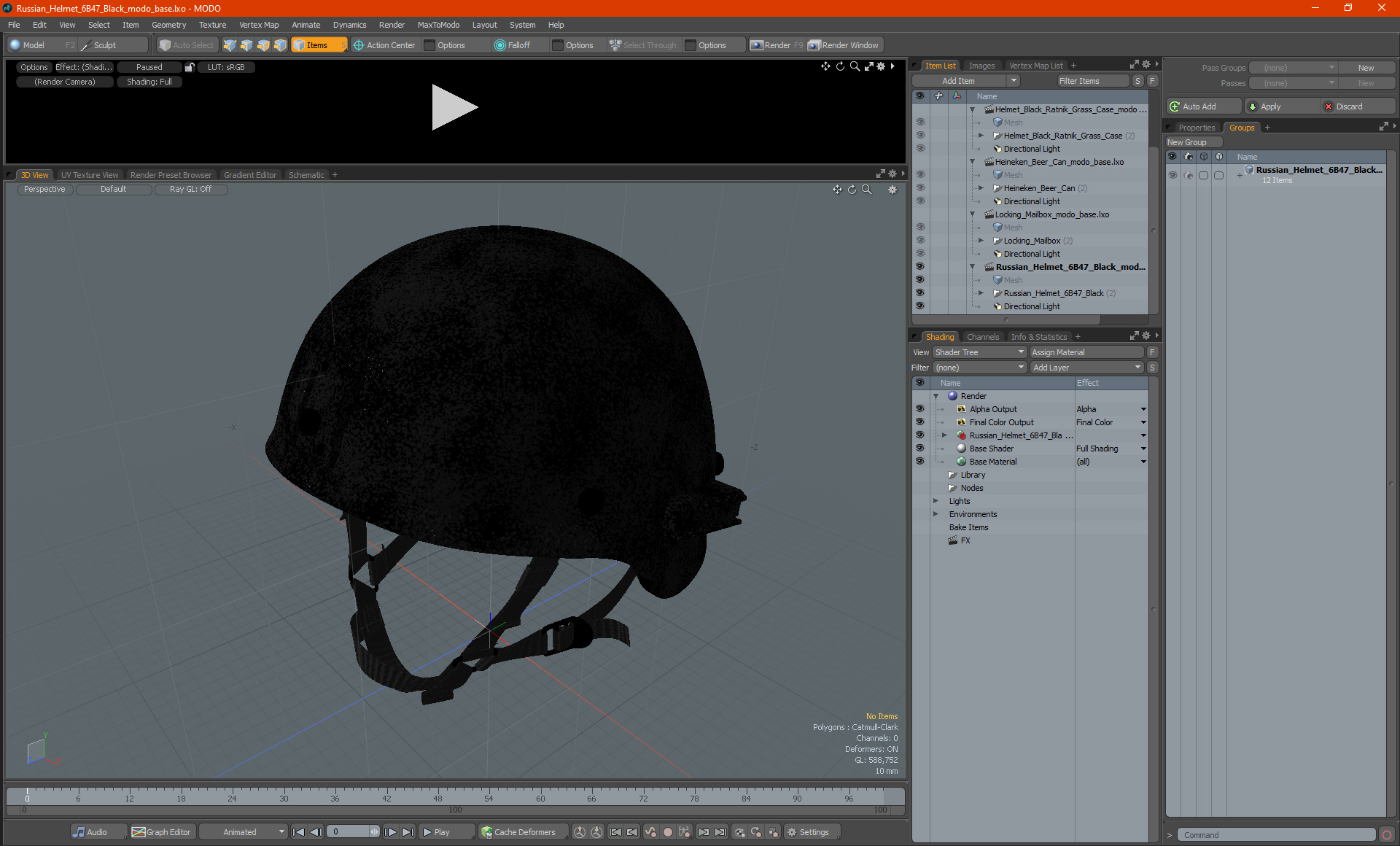Image resolution: width=1400 pixels, height=846 pixels.
Task: Click the Assign Material button
Action: 1086,352
